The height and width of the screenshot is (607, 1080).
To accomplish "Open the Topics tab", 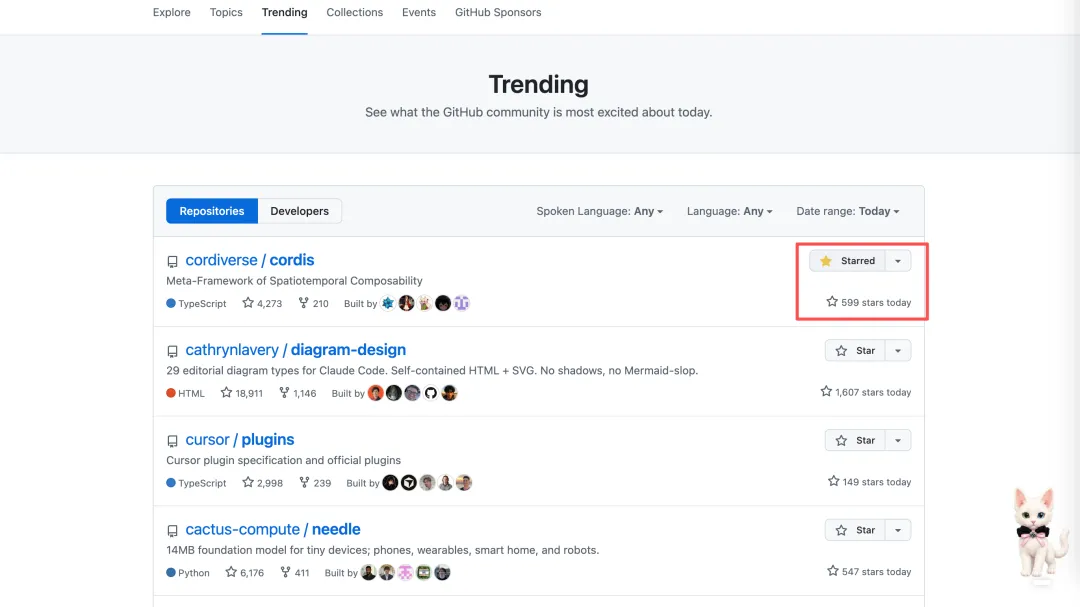I will (x=226, y=12).
